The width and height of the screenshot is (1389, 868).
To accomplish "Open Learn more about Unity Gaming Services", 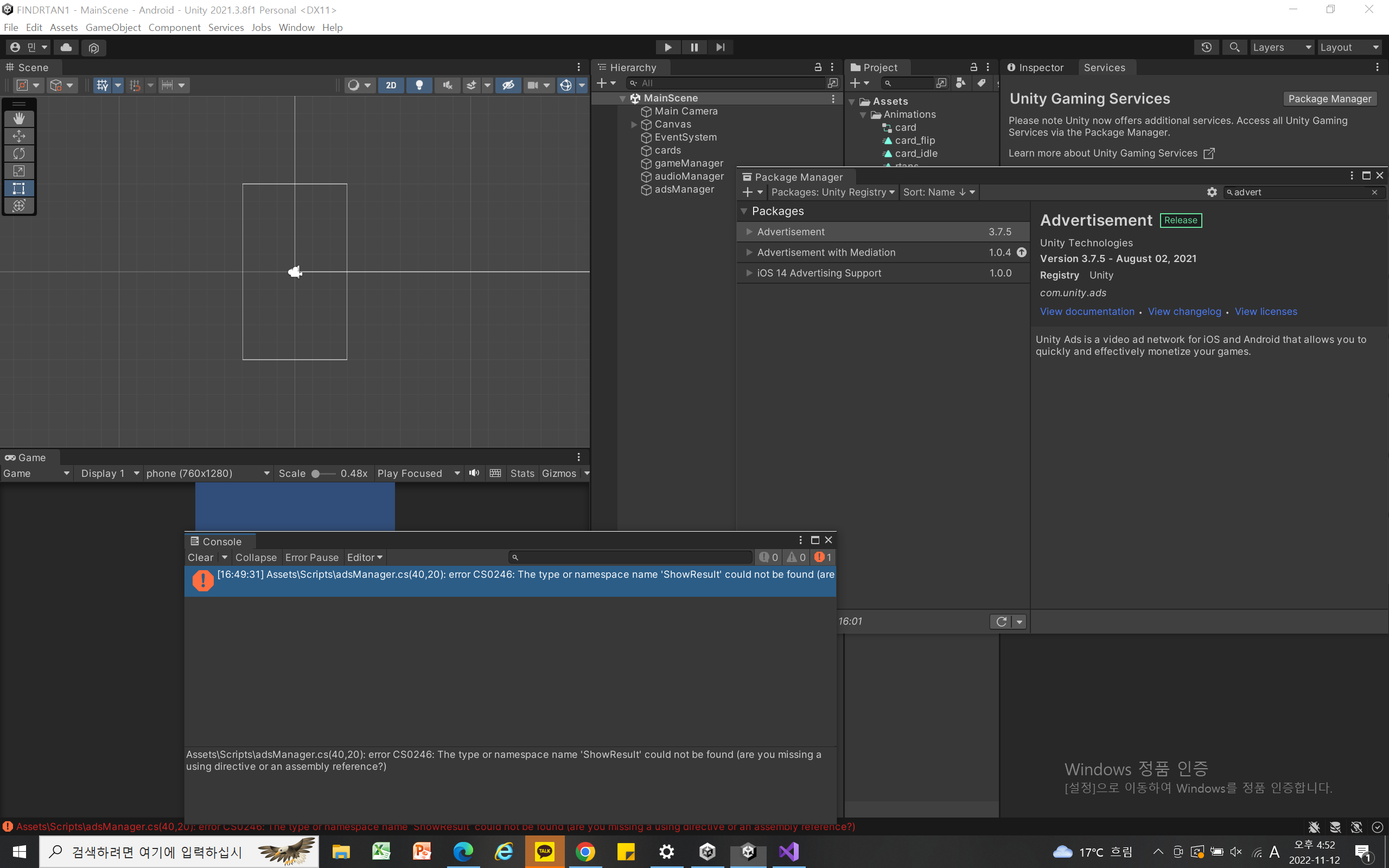I will point(1111,154).
